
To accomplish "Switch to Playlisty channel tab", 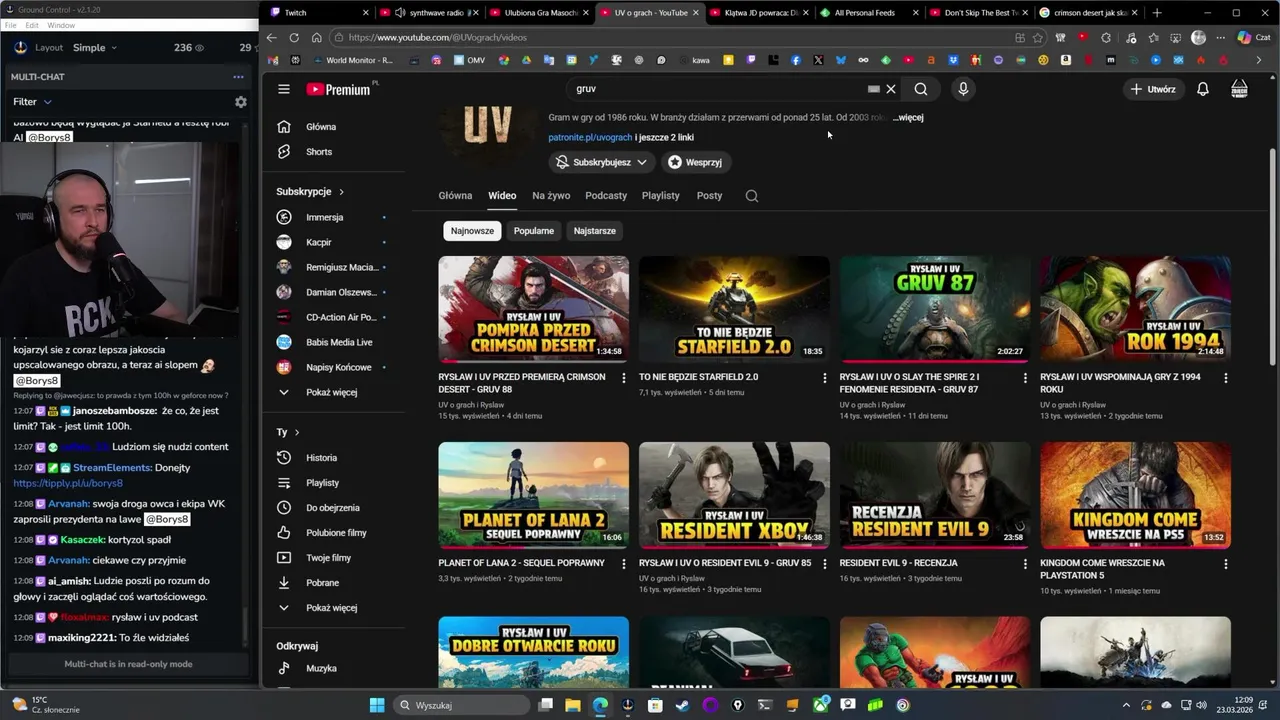I will pos(660,196).
